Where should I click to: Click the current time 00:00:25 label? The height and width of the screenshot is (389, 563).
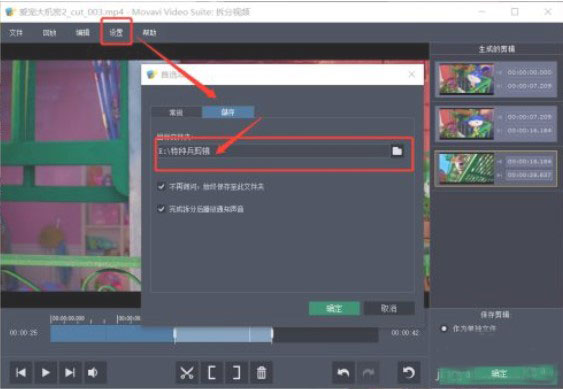[x=23, y=333]
